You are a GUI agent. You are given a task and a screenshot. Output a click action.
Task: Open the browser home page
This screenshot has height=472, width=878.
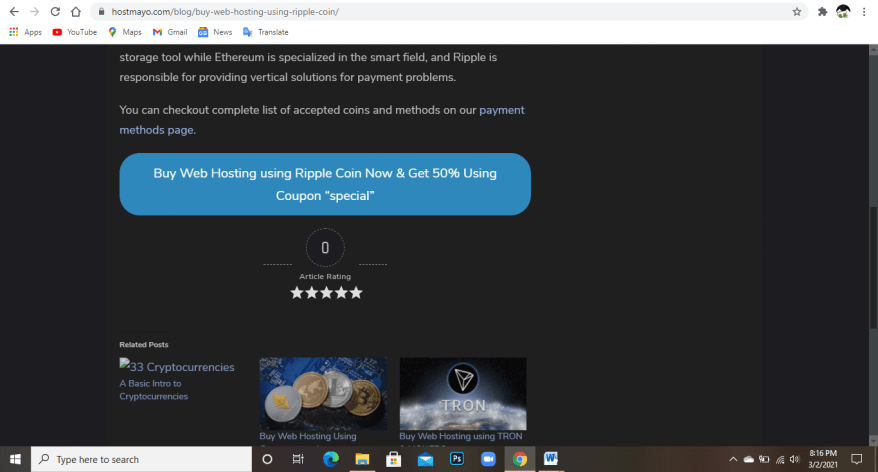click(x=76, y=12)
